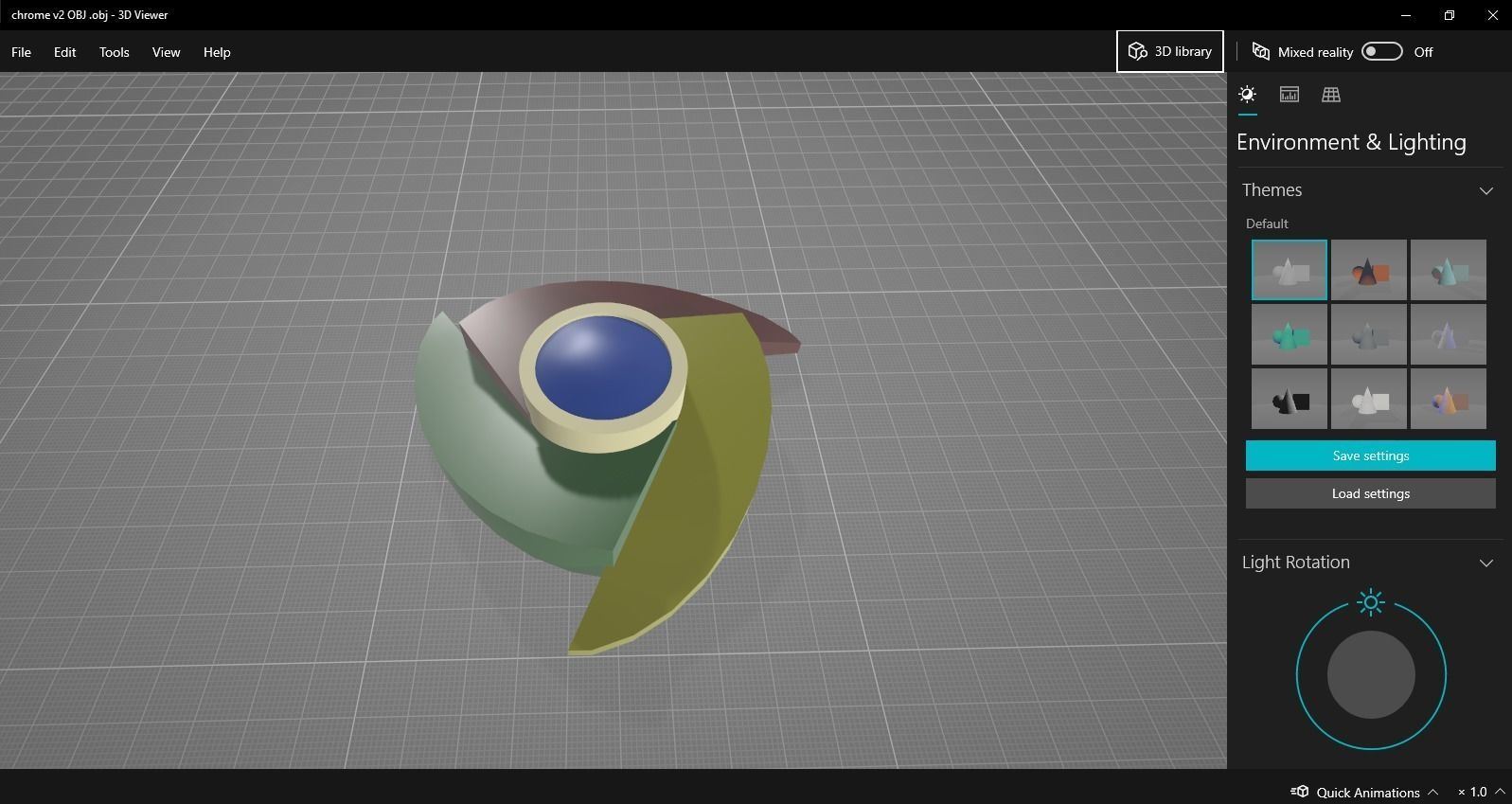Close the 3D Viewer window
Viewport: 1512px width, 804px height.
click(1492, 15)
